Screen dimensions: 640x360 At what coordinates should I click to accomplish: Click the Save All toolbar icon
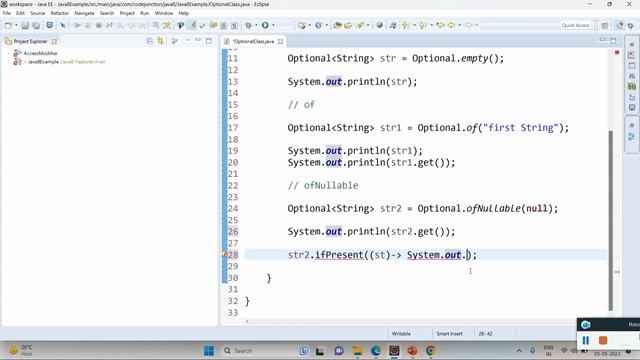click(36, 25)
